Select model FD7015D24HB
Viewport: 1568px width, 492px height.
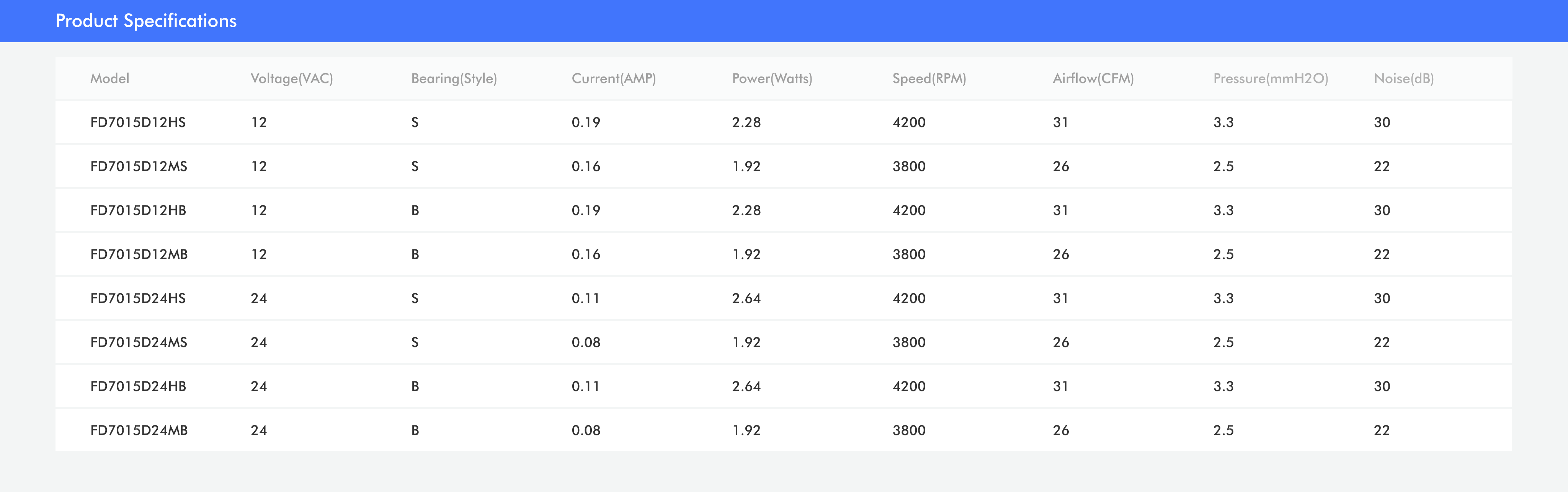137,386
